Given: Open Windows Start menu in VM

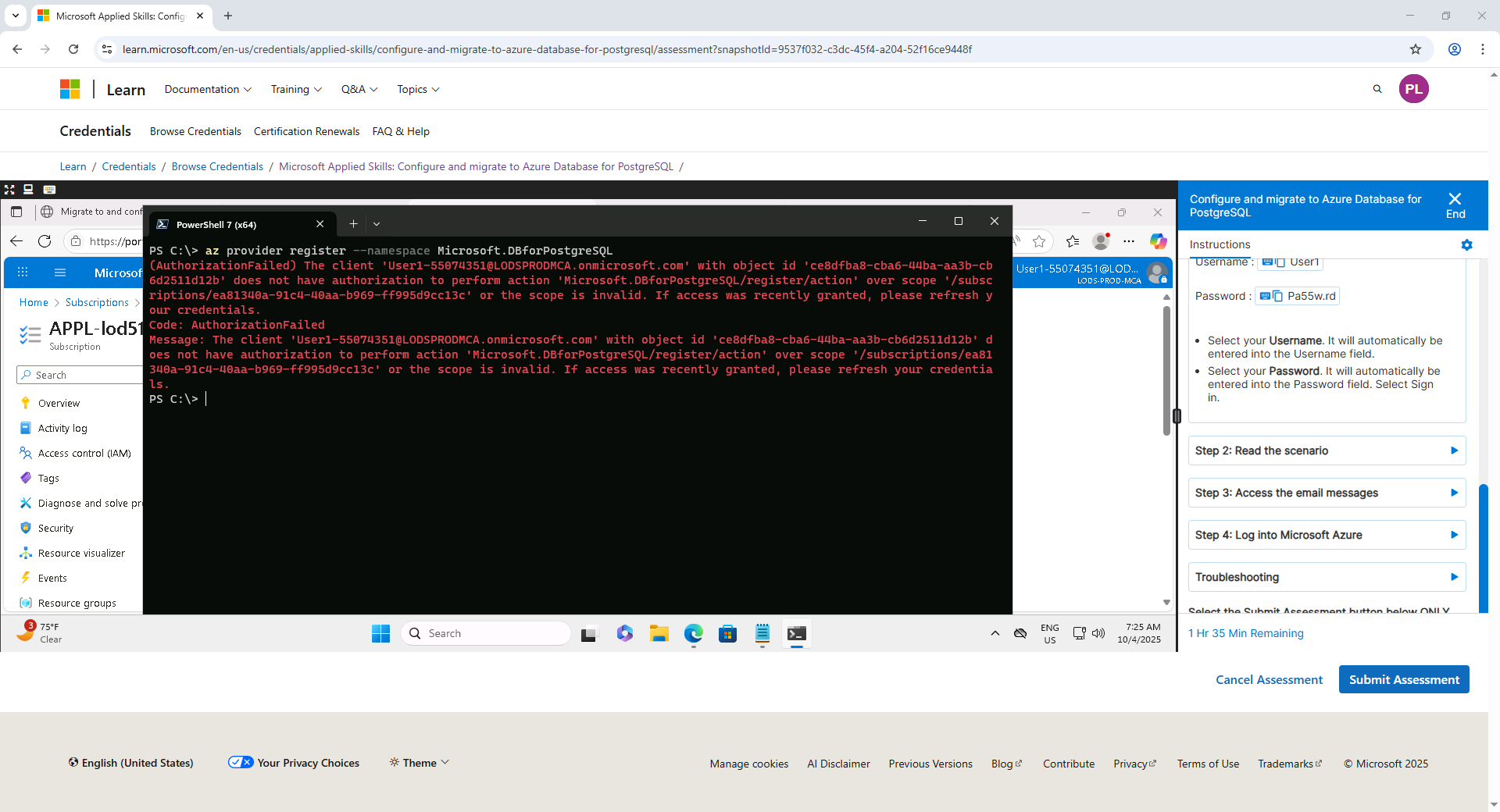Looking at the screenshot, I should tap(380, 633).
